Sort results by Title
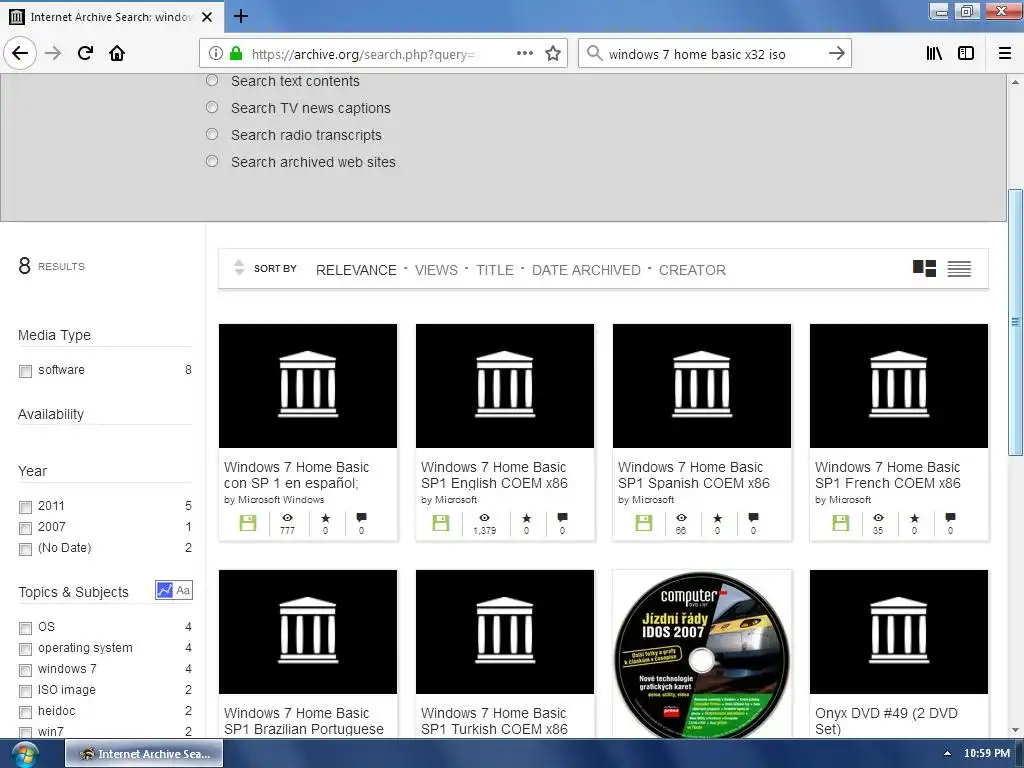 click(494, 270)
